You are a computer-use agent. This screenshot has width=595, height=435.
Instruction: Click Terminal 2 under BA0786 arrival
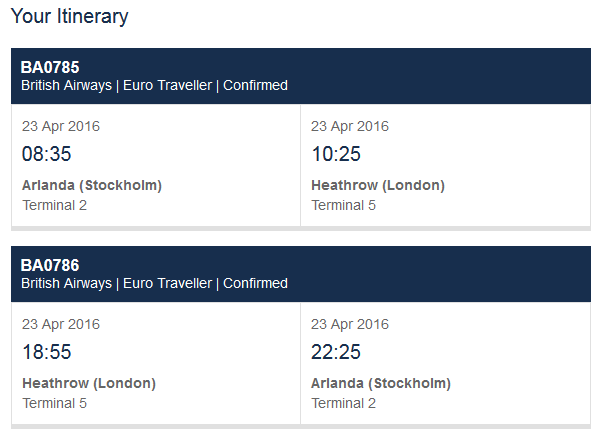click(344, 403)
